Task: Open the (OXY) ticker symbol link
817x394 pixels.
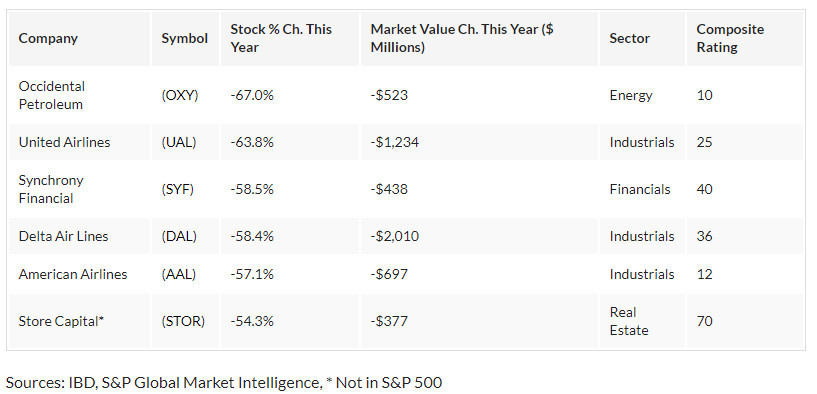Action: [x=180, y=95]
